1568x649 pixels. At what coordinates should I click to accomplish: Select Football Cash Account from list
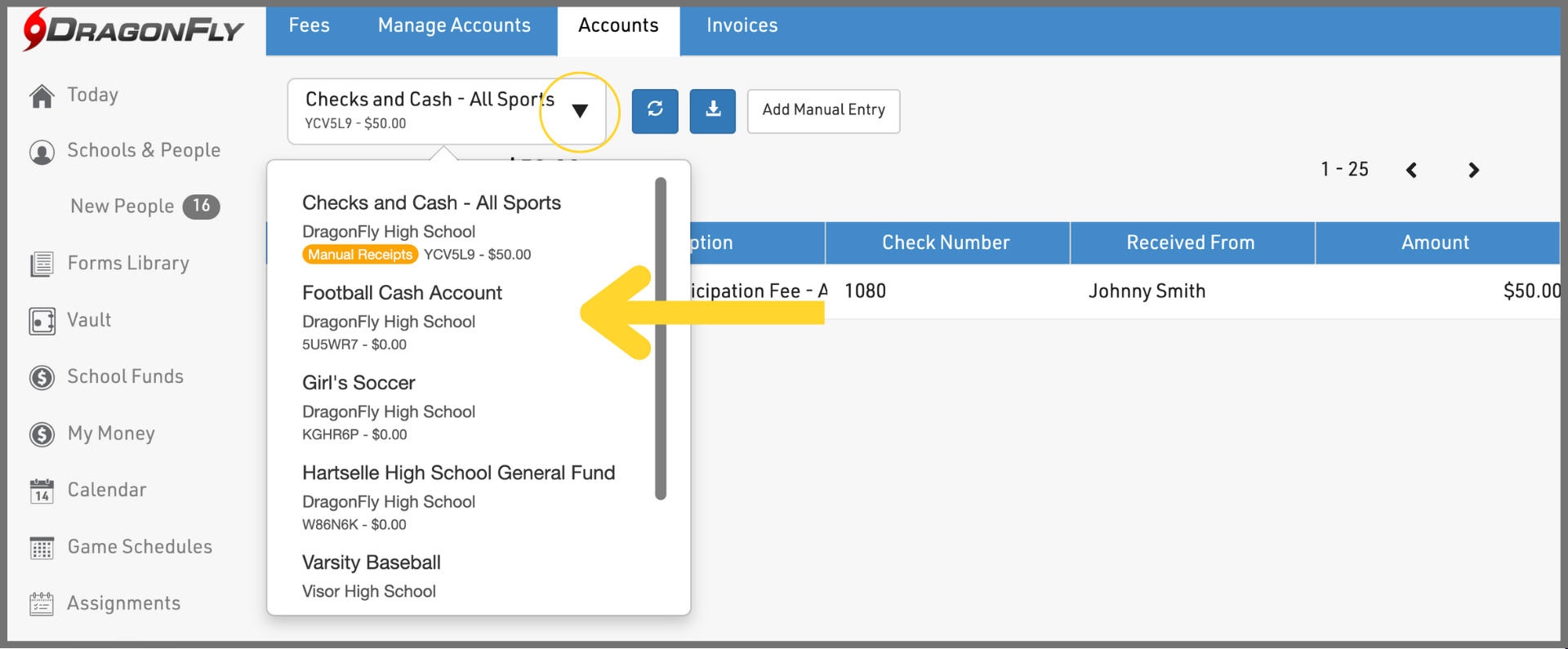click(x=402, y=293)
